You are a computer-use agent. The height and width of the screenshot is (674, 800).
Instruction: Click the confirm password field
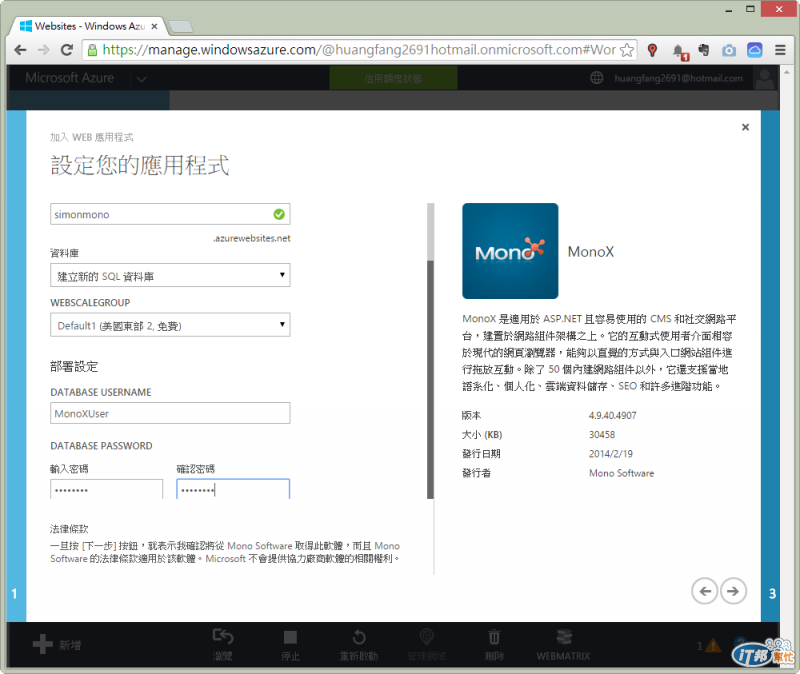click(233, 489)
